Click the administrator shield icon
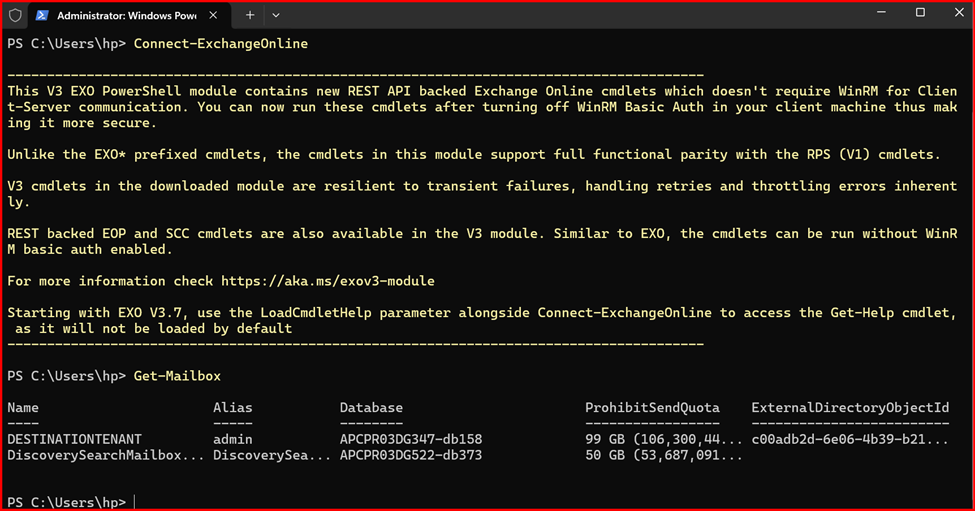975x511 pixels. pos(15,15)
